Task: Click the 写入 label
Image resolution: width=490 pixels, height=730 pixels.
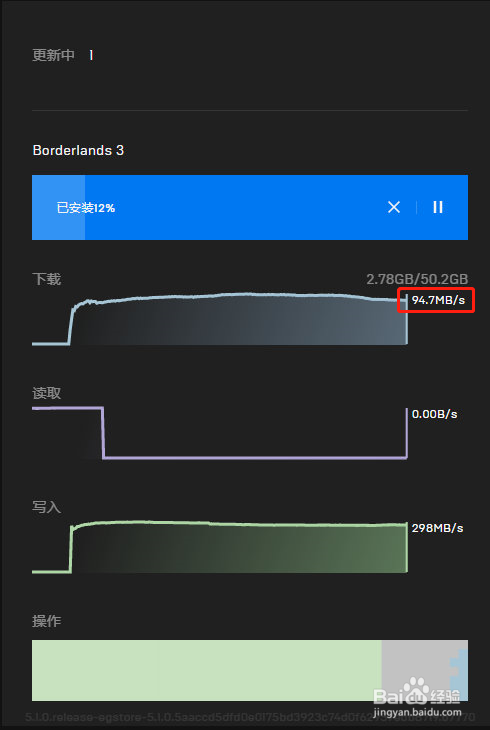Action: [47, 507]
